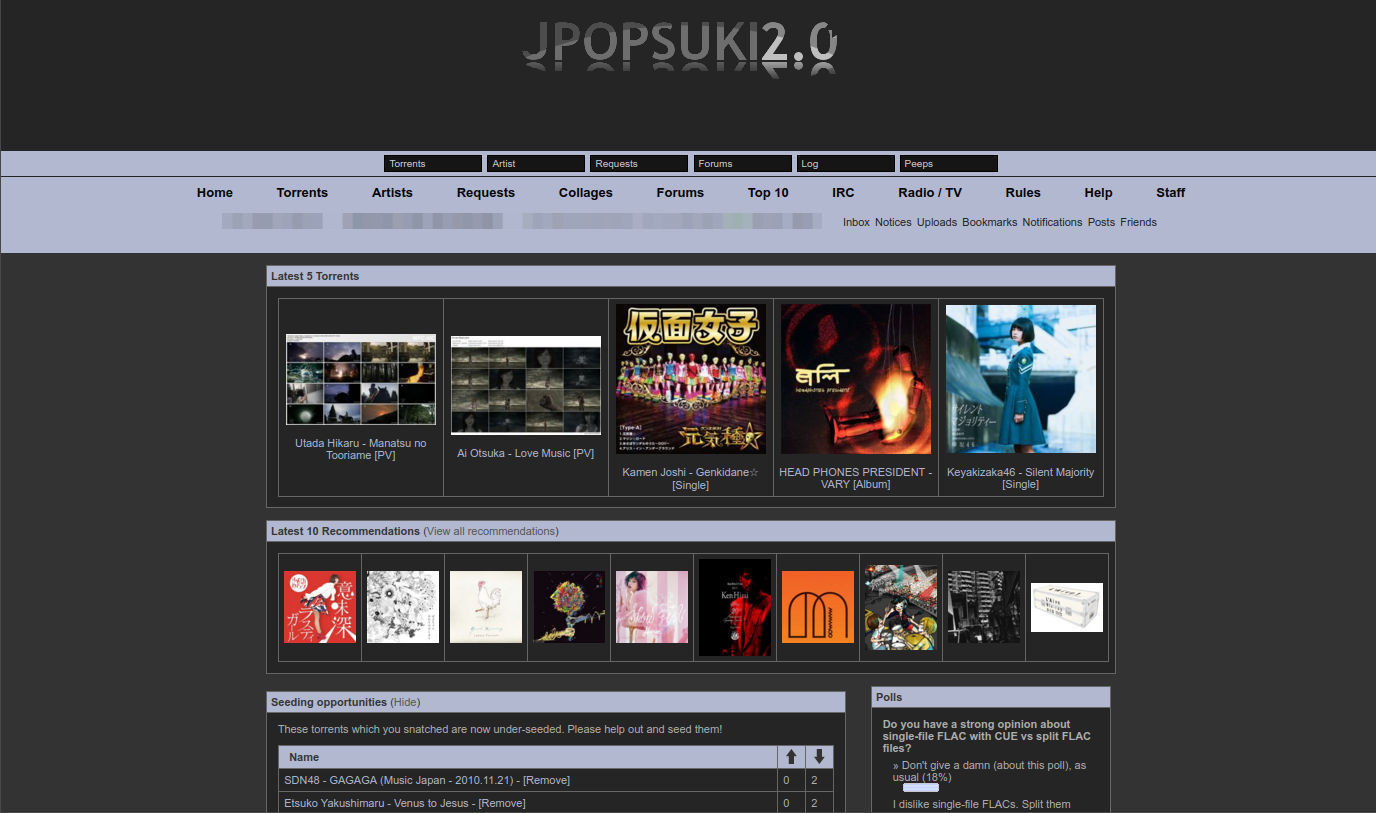Open the Ken Hirai recommendation cover
Viewport: 1376px width, 813px height.
[x=735, y=607]
